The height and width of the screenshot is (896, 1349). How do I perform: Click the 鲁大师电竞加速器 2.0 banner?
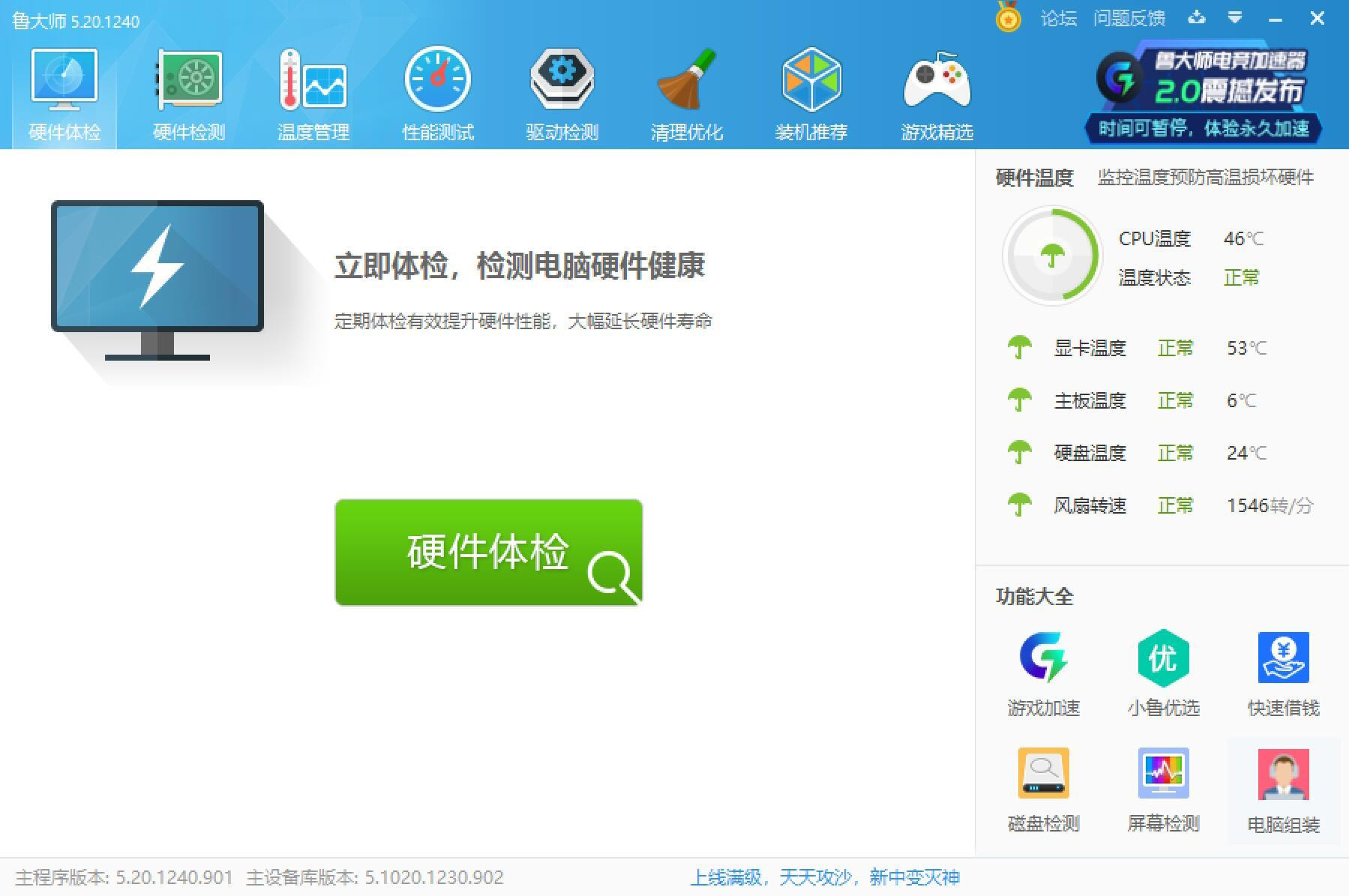click(1203, 93)
